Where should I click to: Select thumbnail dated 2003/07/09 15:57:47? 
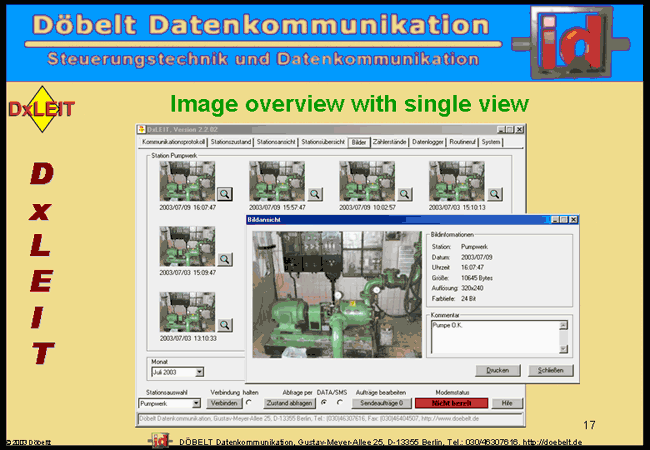click(x=277, y=181)
